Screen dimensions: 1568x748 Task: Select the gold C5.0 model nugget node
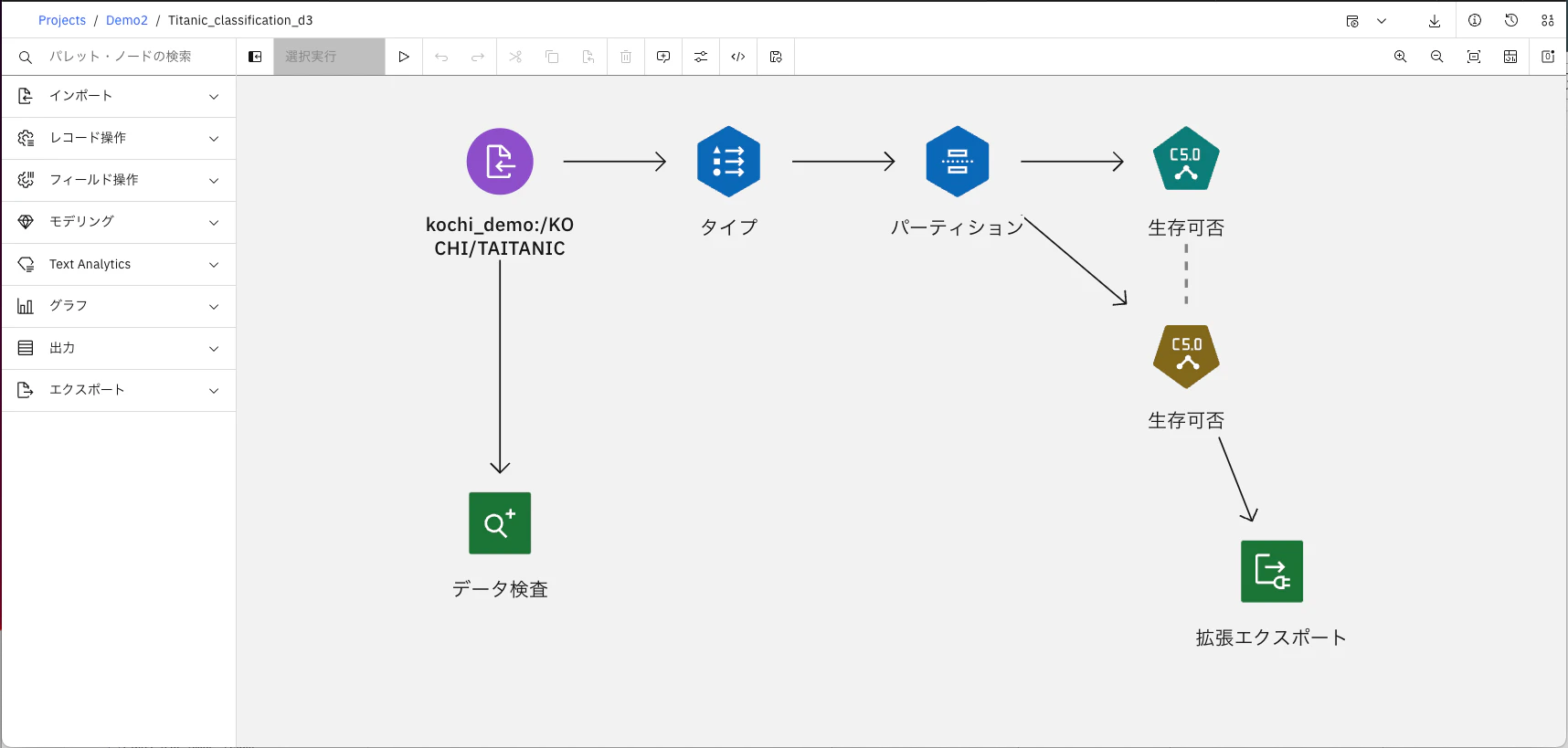click(x=1186, y=356)
